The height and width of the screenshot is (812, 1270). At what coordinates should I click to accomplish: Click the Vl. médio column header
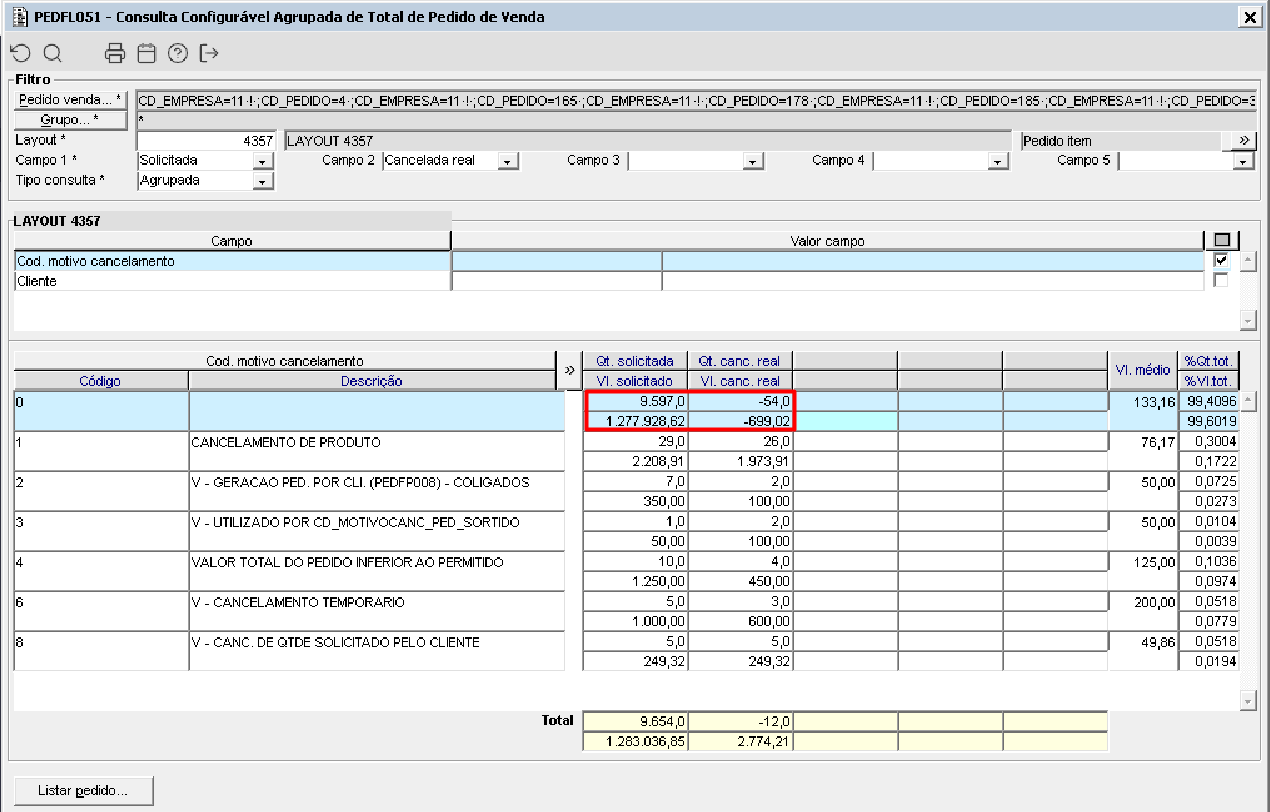click(1143, 370)
